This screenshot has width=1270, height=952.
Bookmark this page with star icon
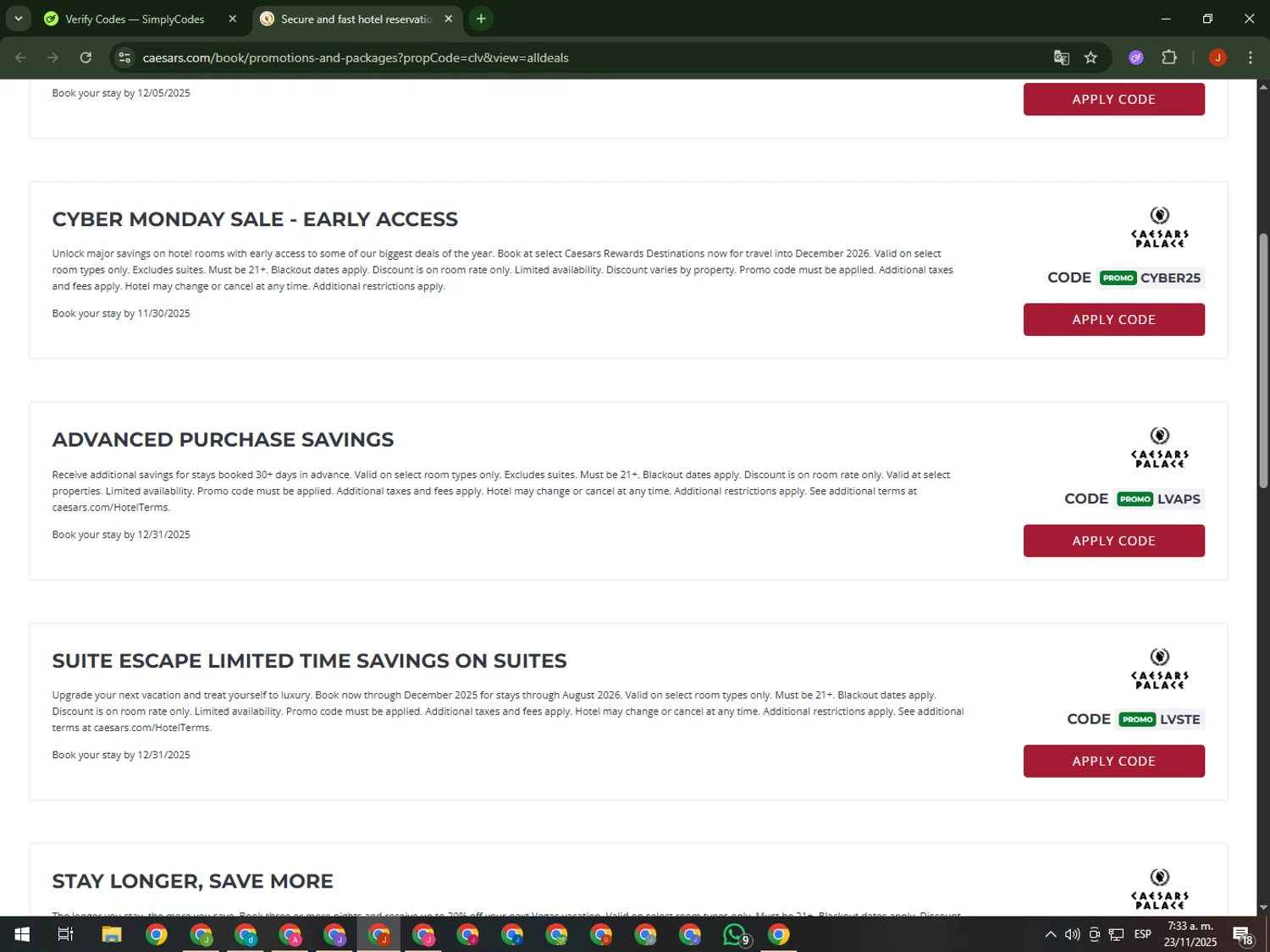click(1091, 58)
